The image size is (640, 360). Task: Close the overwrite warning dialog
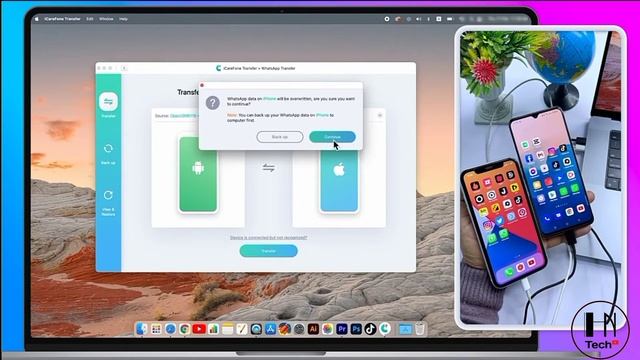(202, 85)
